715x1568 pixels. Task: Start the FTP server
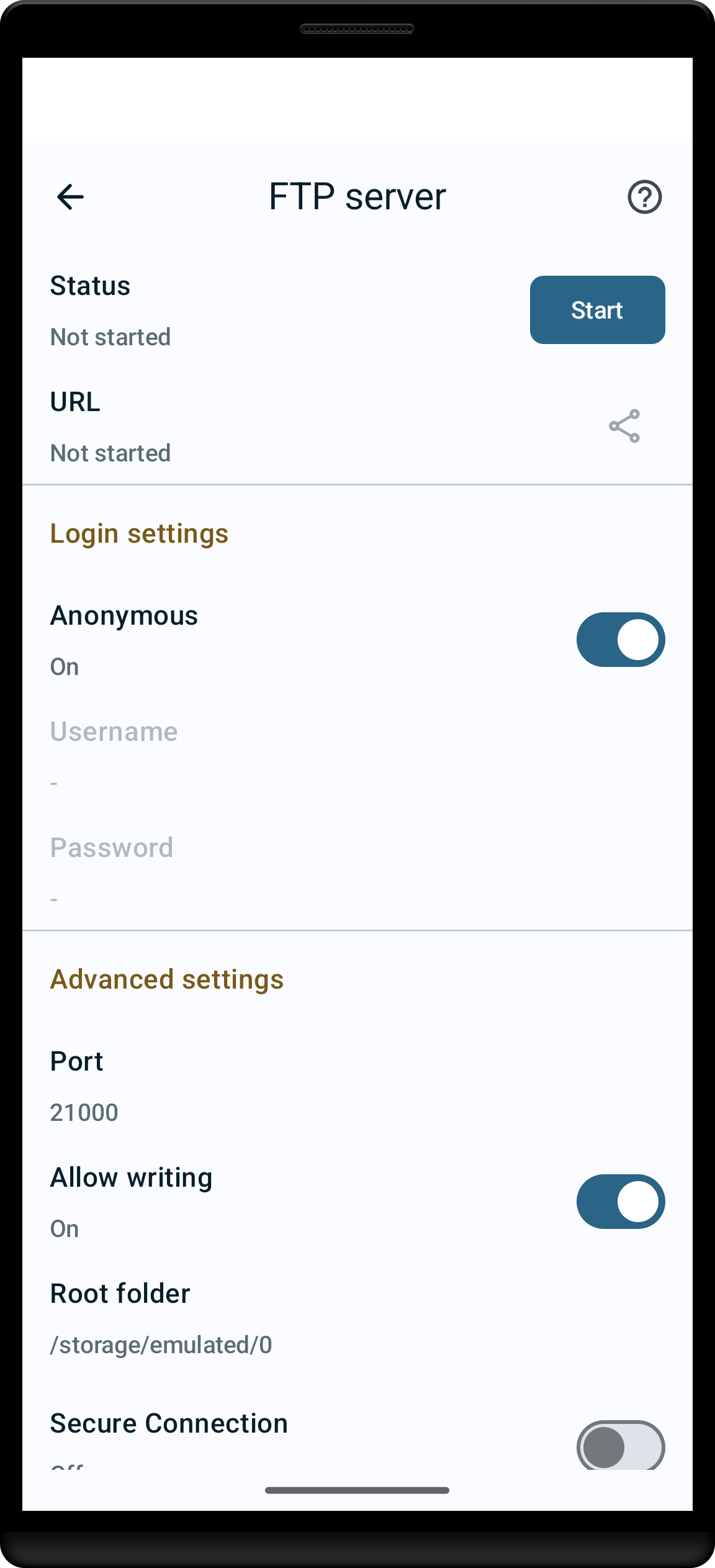(x=597, y=310)
